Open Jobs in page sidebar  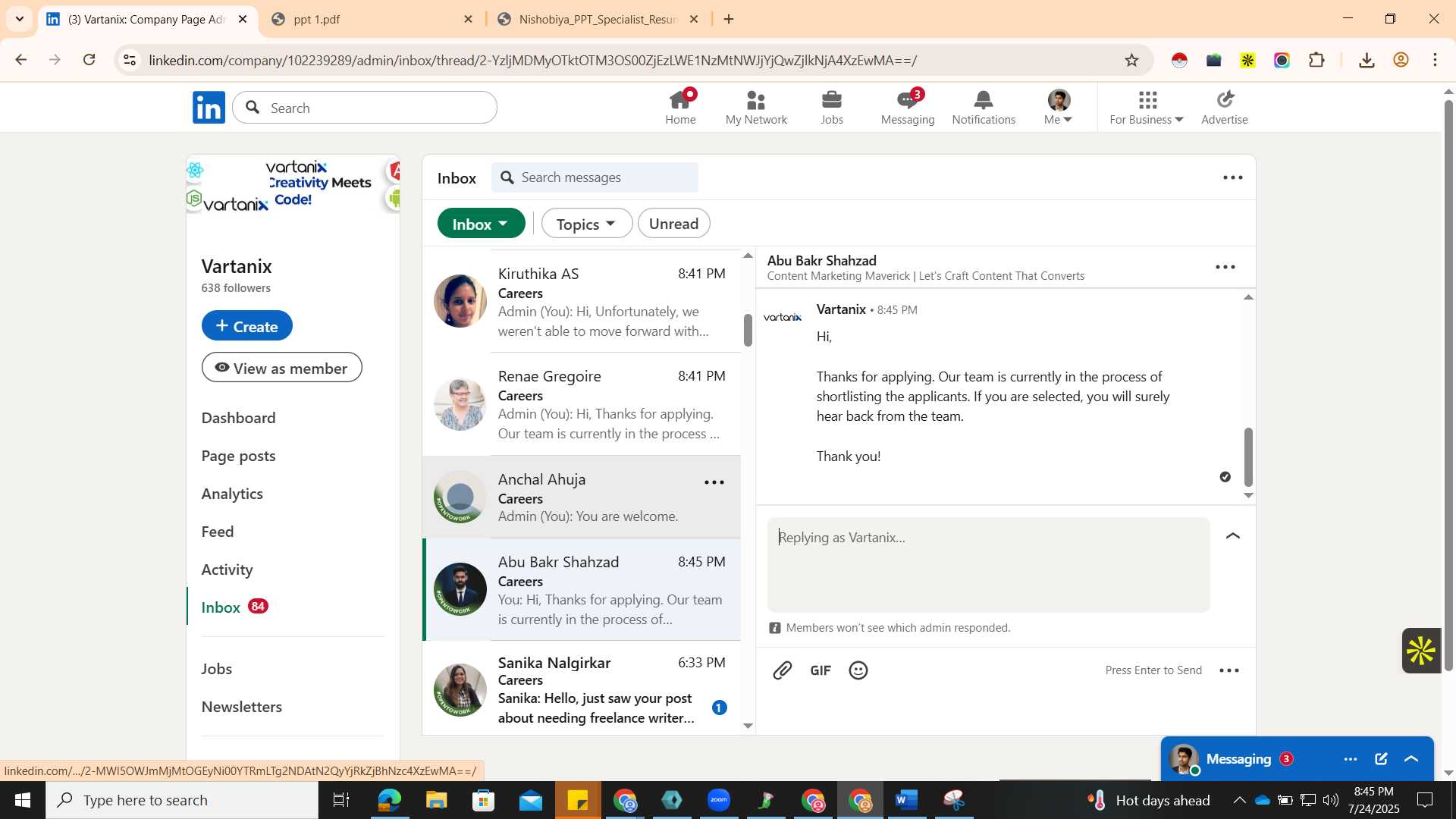tap(216, 669)
